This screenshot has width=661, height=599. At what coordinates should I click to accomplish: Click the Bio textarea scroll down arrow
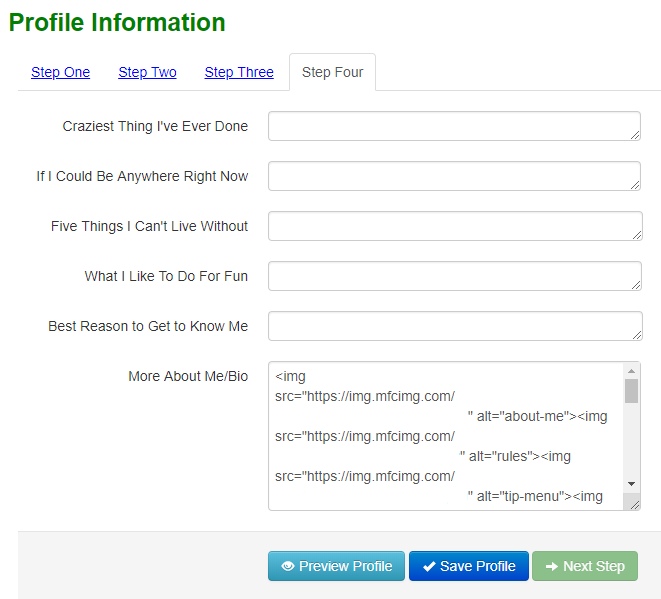coord(631,484)
